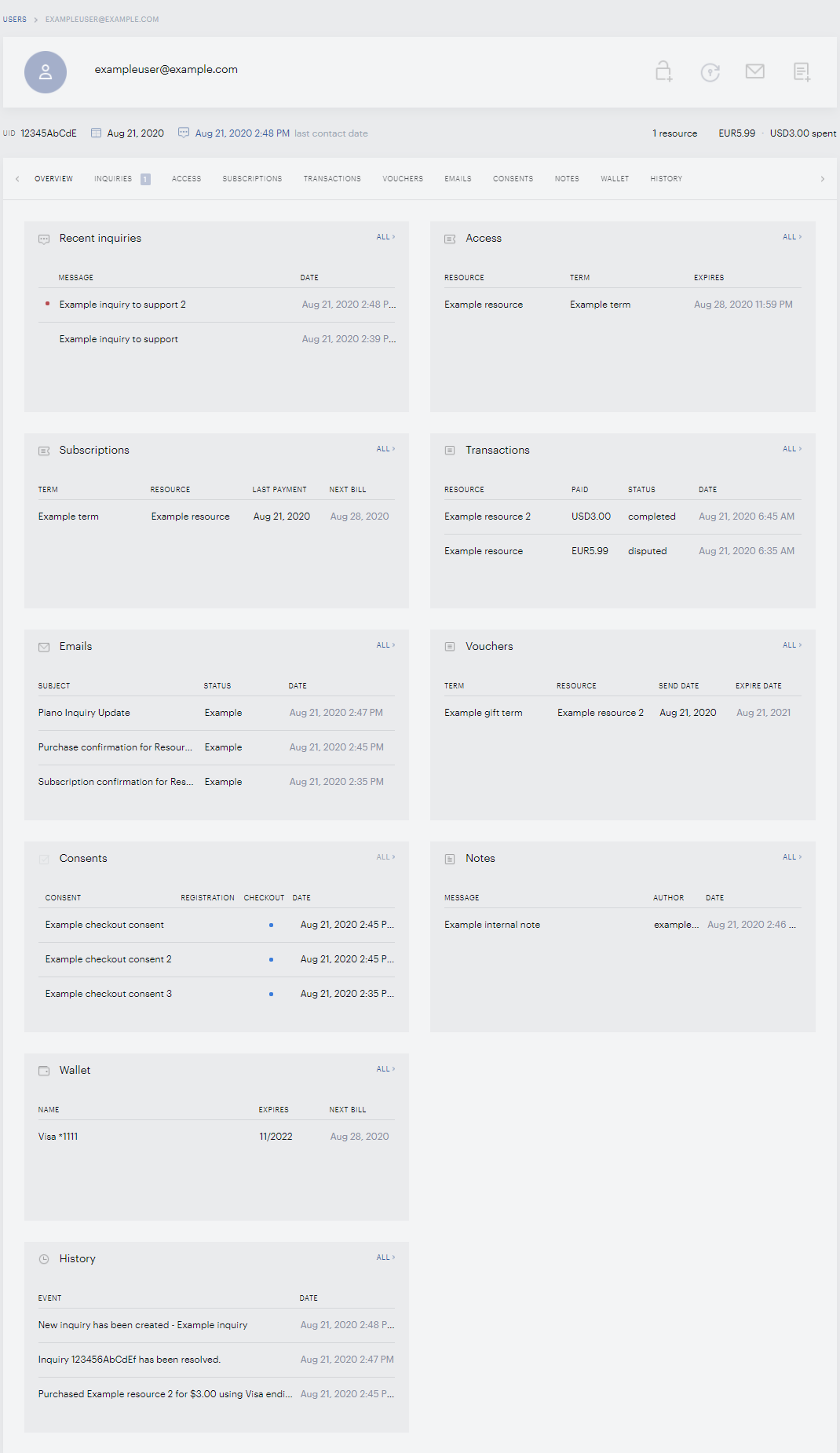Image resolution: width=840 pixels, height=1453 pixels.
Task: Select Example resource in Access panel
Action: [484, 305]
